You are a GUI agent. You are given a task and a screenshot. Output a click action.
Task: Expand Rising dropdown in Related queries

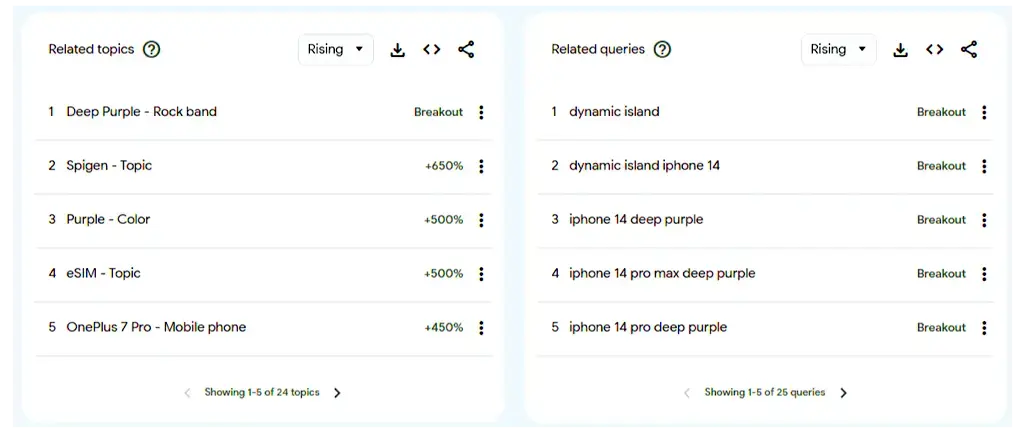839,50
